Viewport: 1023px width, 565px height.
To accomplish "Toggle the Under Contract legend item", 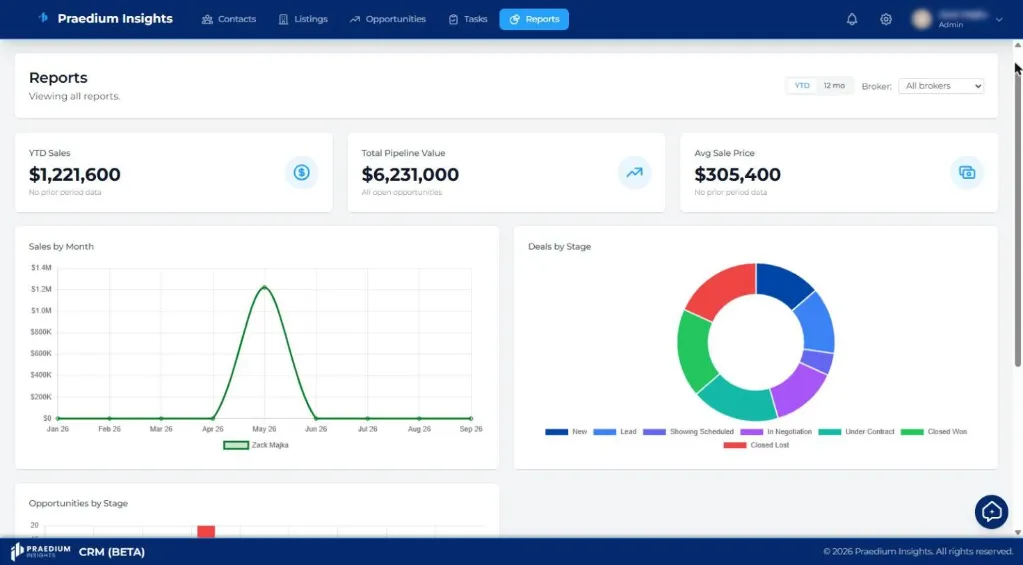I will pyautogui.click(x=857, y=432).
